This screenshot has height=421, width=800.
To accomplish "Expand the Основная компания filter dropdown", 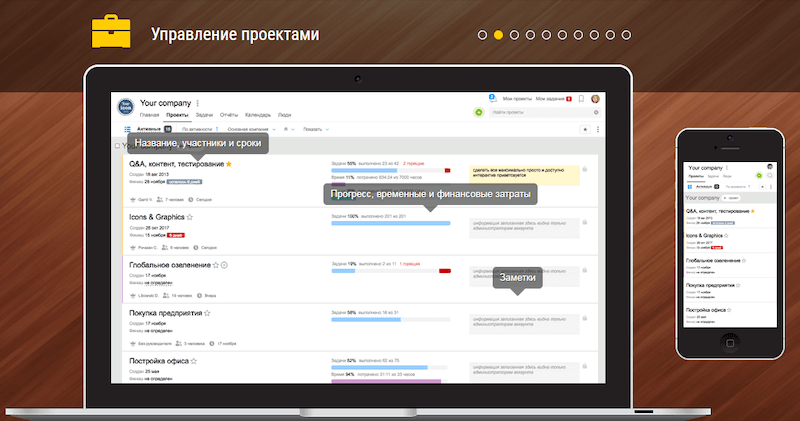I will 252,129.
